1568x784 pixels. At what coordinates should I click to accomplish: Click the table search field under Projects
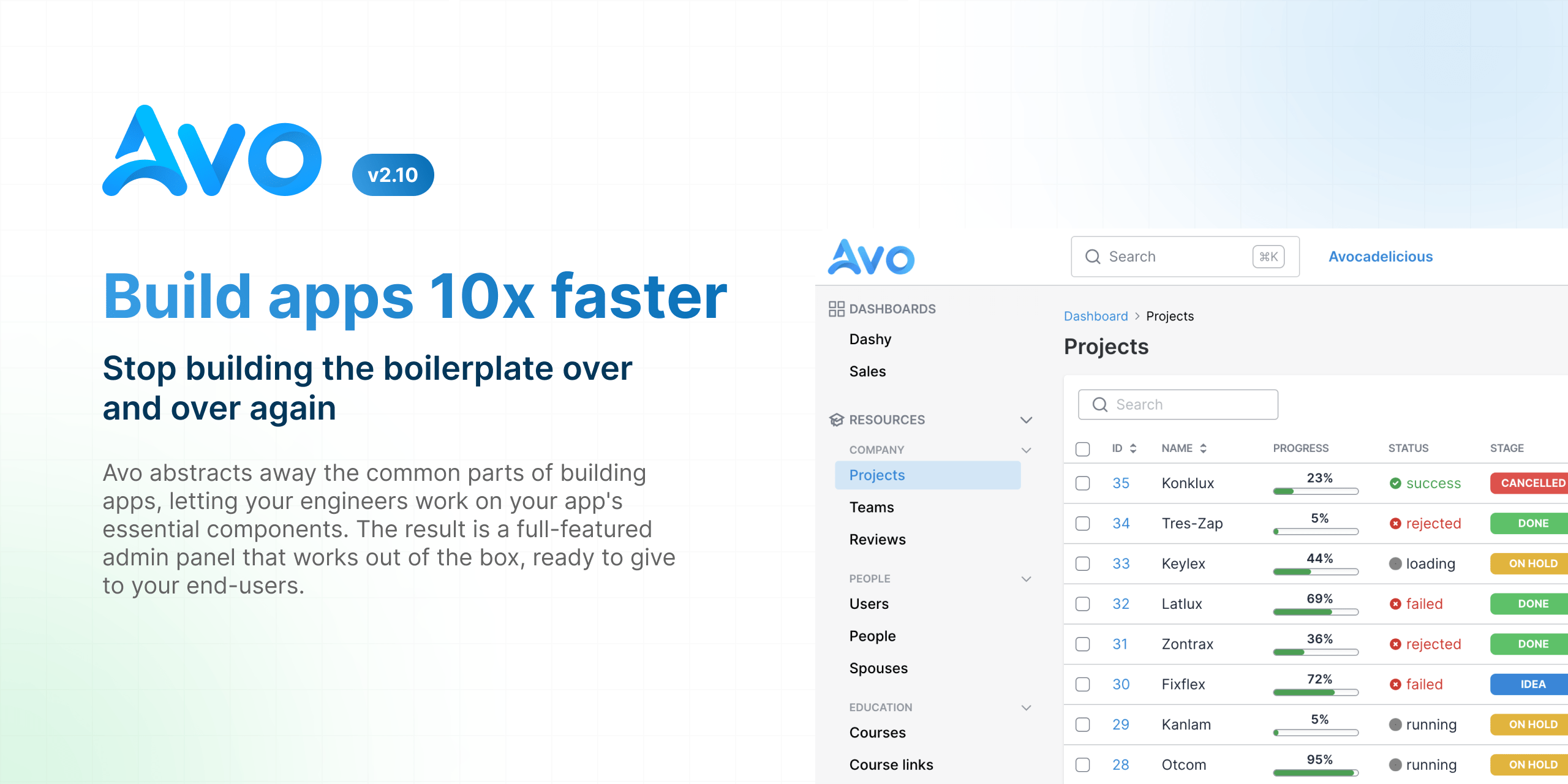point(1177,404)
